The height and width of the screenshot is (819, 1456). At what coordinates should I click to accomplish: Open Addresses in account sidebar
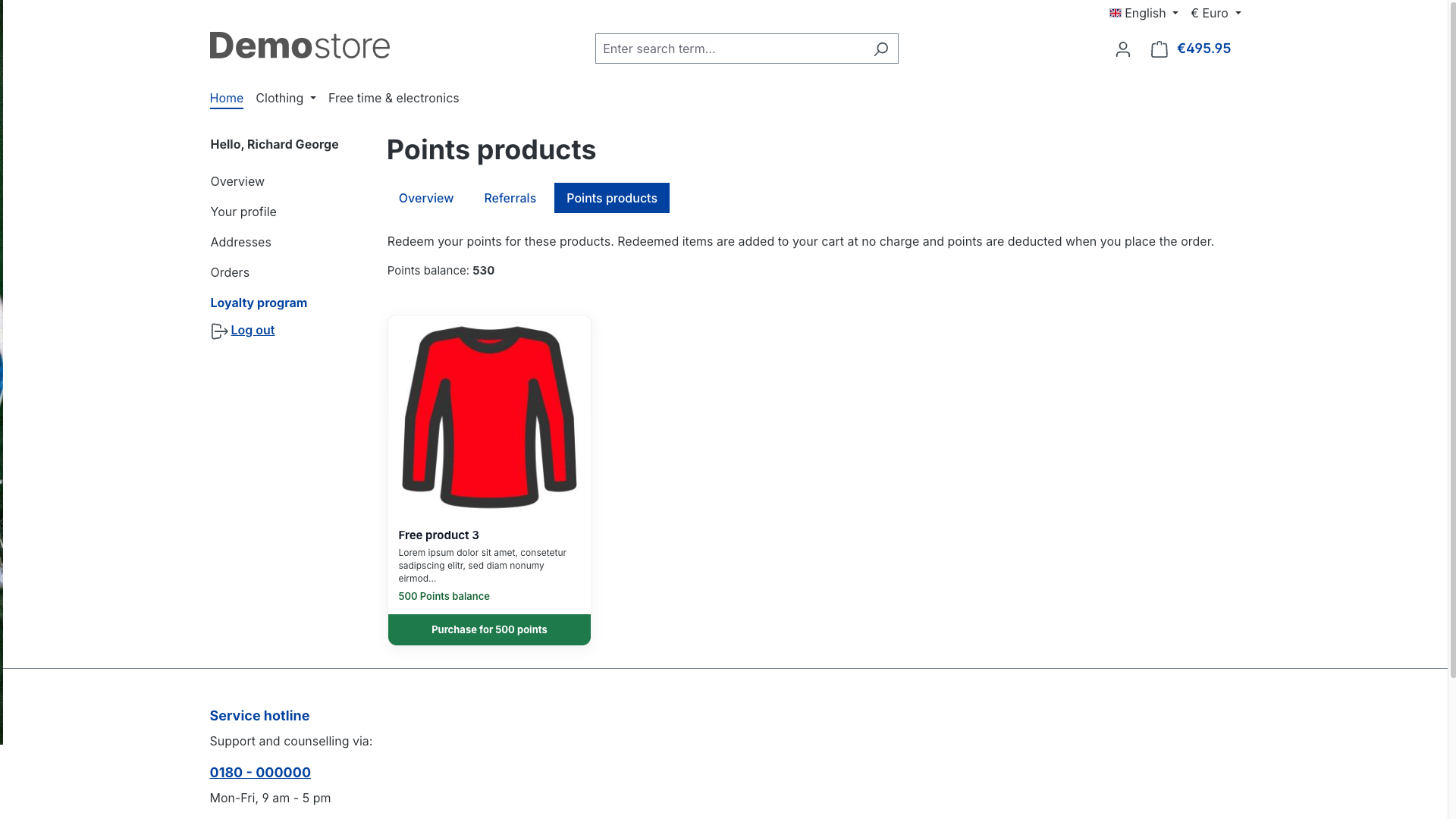pos(241,242)
